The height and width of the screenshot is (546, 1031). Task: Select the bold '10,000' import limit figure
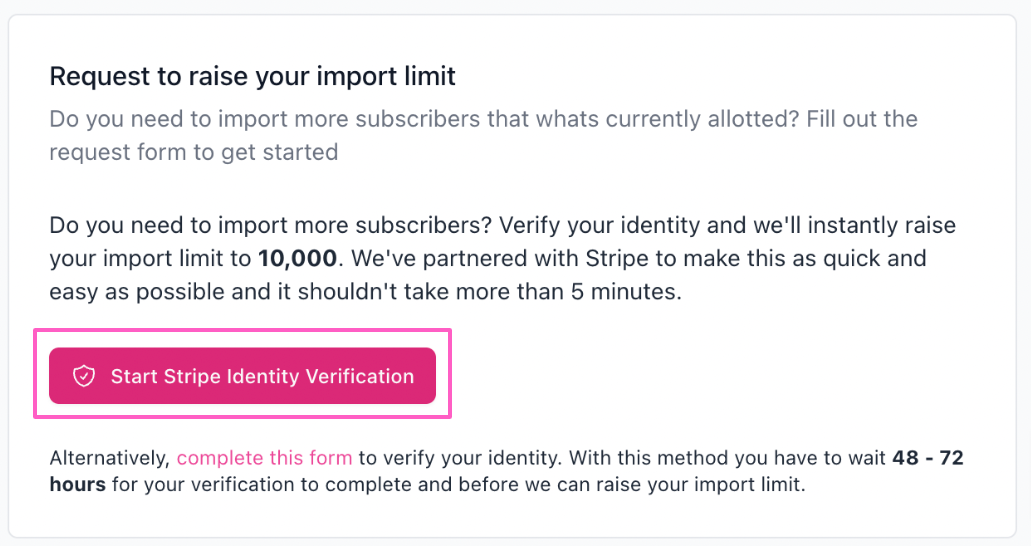pyautogui.click(x=297, y=259)
